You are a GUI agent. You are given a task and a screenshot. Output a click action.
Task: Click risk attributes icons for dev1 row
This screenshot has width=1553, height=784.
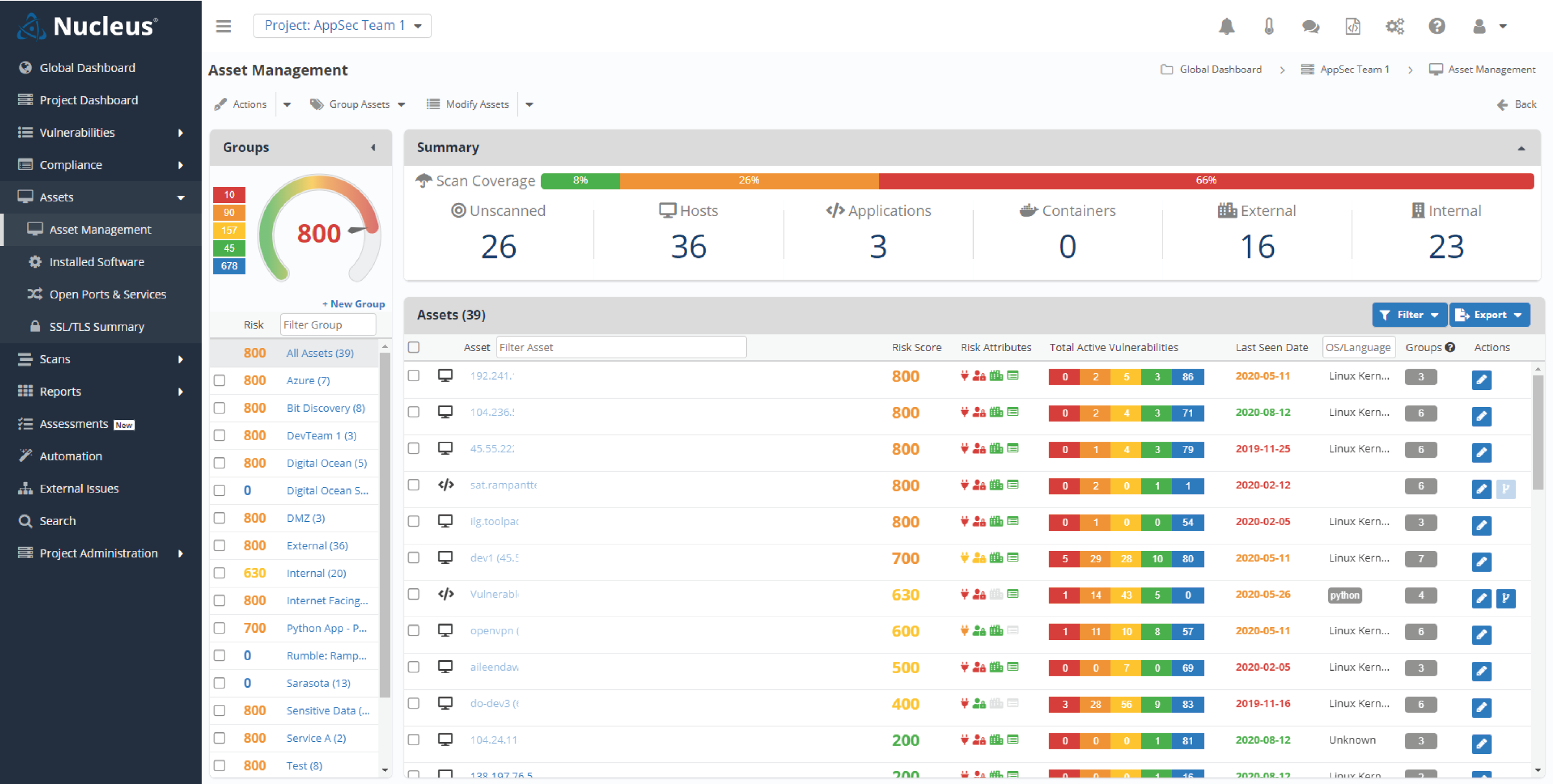pyautogui.click(x=989, y=558)
